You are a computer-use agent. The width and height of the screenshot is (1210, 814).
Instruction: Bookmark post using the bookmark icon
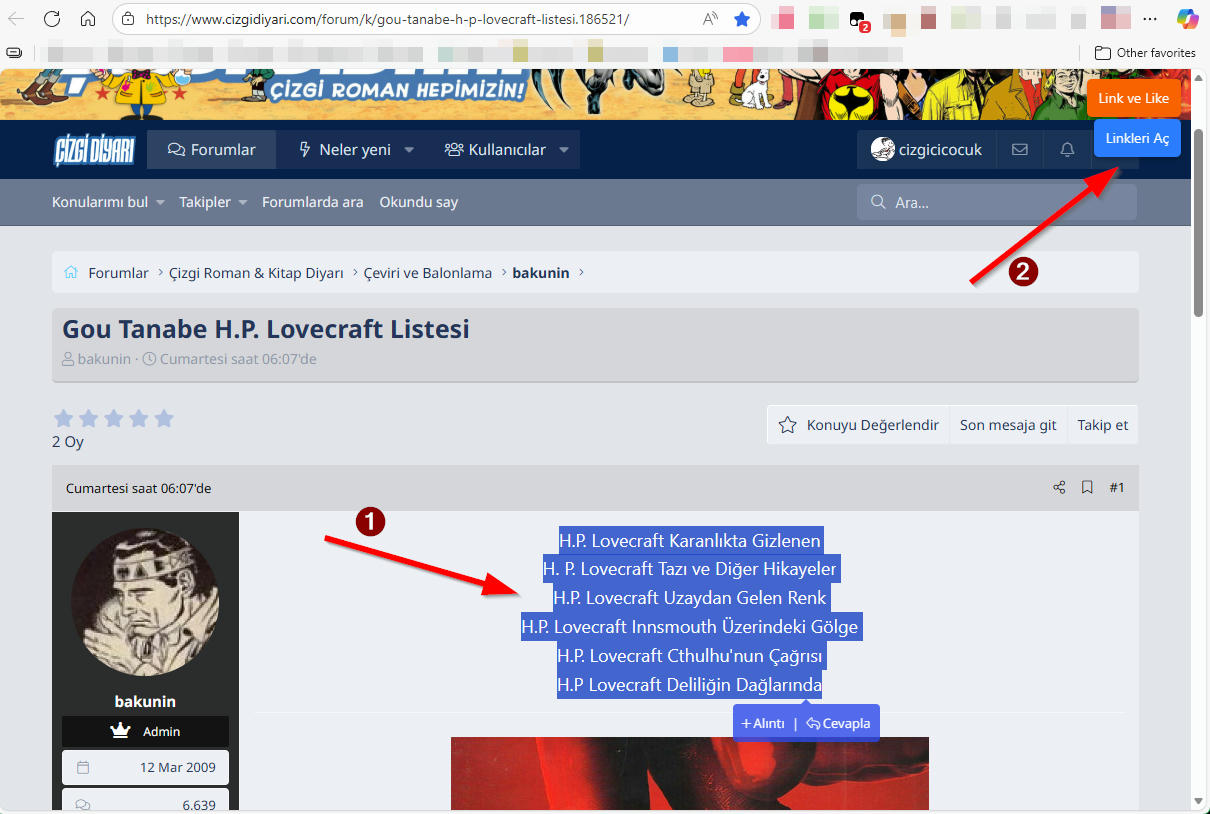tap(1087, 488)
